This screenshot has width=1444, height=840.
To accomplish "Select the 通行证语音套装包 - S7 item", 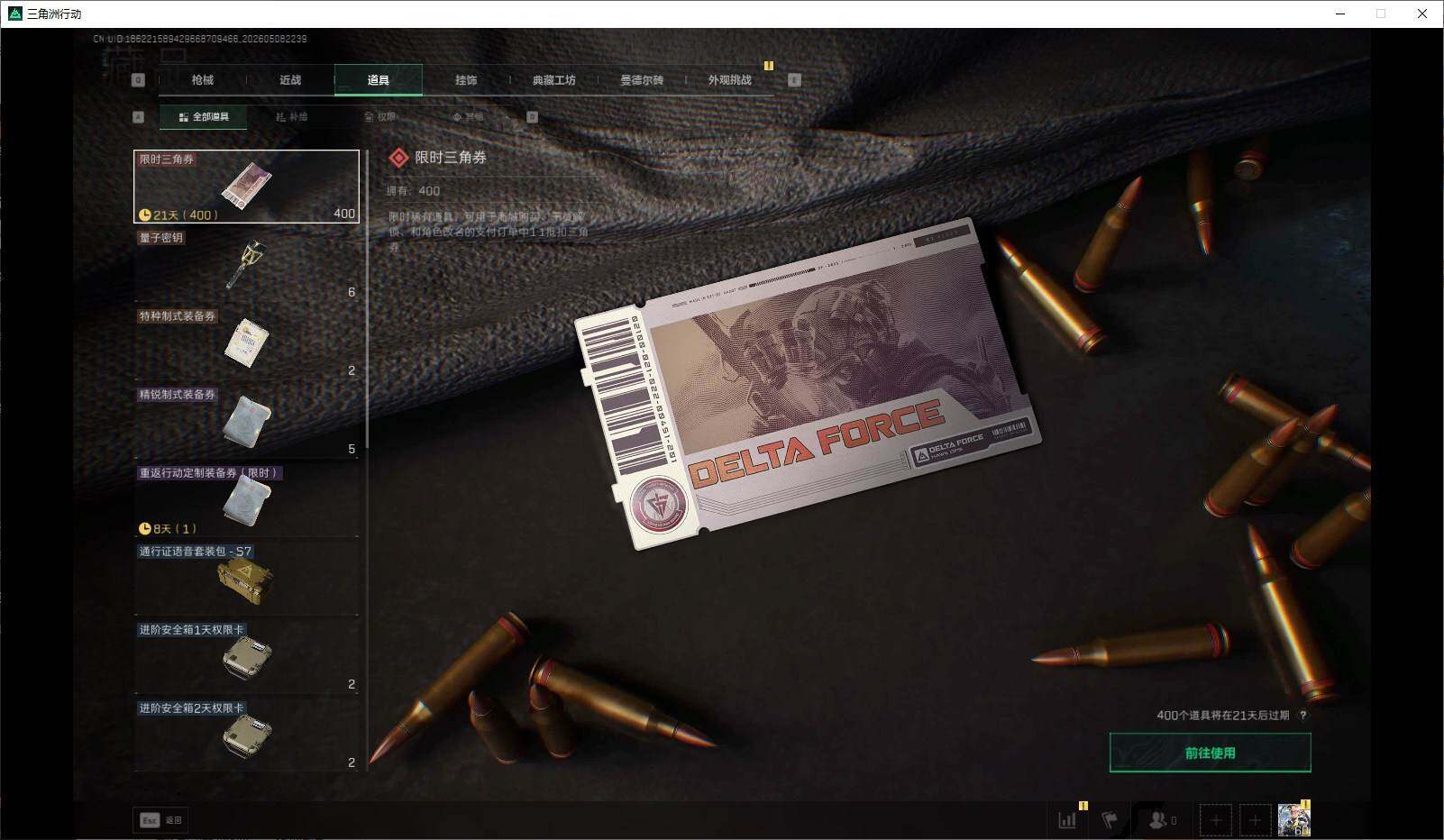I will [246, 579].
